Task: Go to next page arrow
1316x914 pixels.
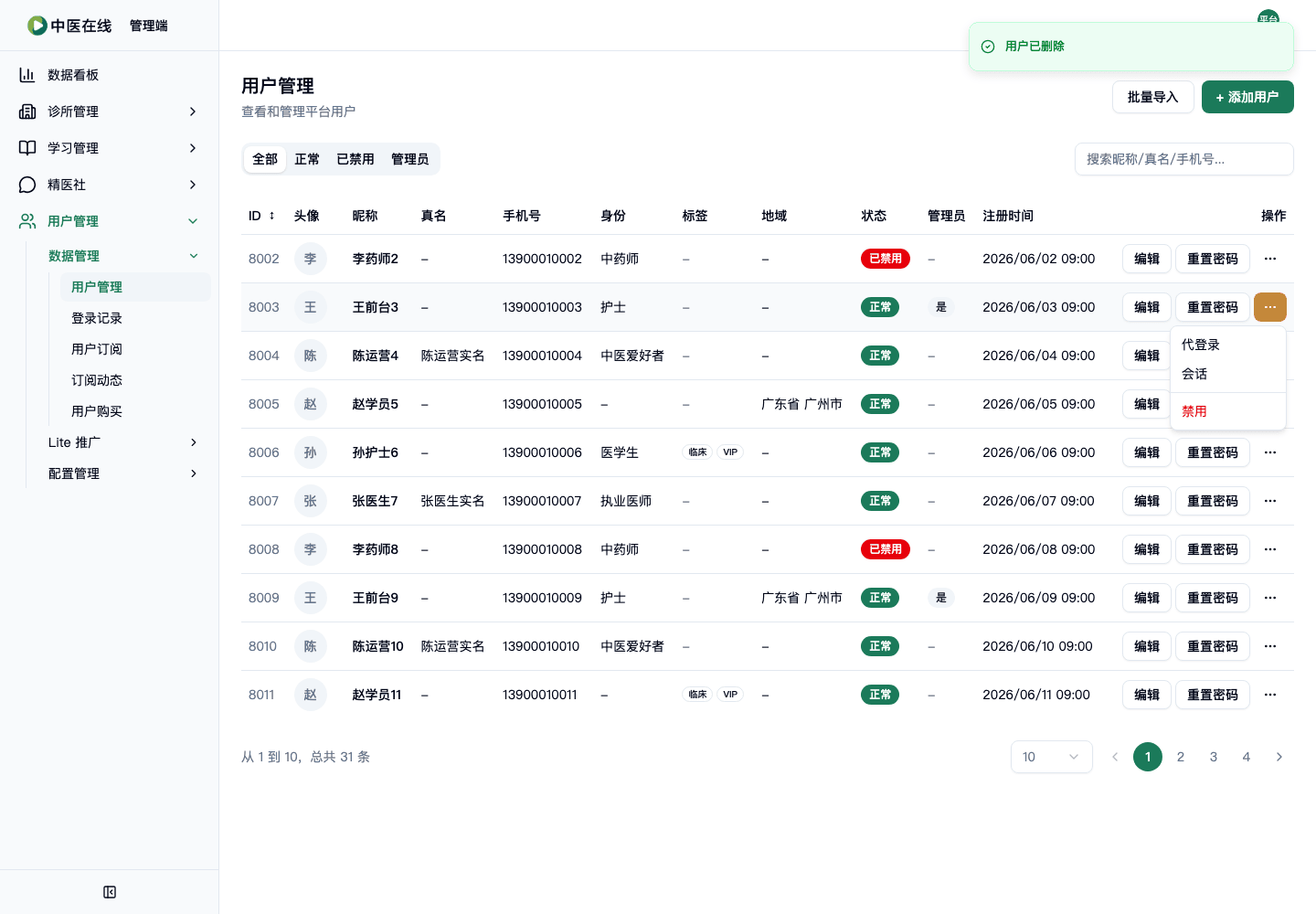Action: [x=1279, y=757]
